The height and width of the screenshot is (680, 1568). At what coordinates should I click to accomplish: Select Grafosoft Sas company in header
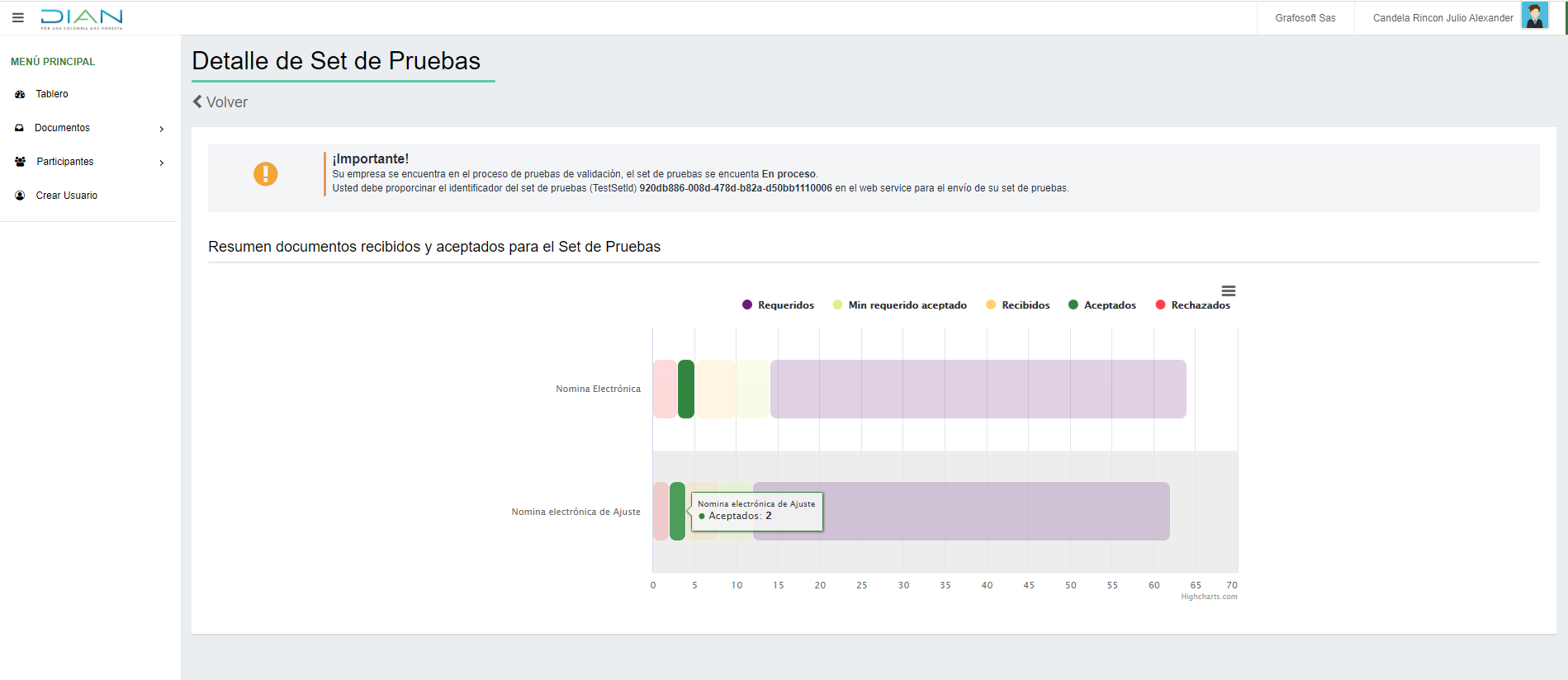(1305, 18)
